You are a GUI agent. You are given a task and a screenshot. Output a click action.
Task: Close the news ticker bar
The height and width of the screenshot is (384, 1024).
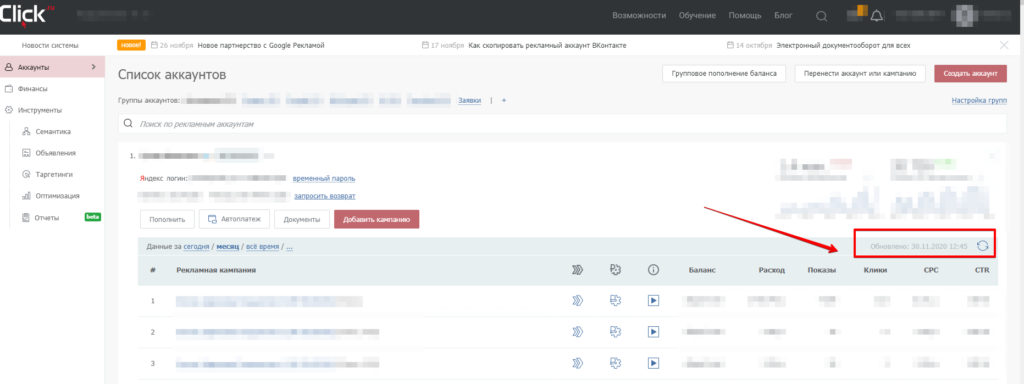[x=1004, y=45]
